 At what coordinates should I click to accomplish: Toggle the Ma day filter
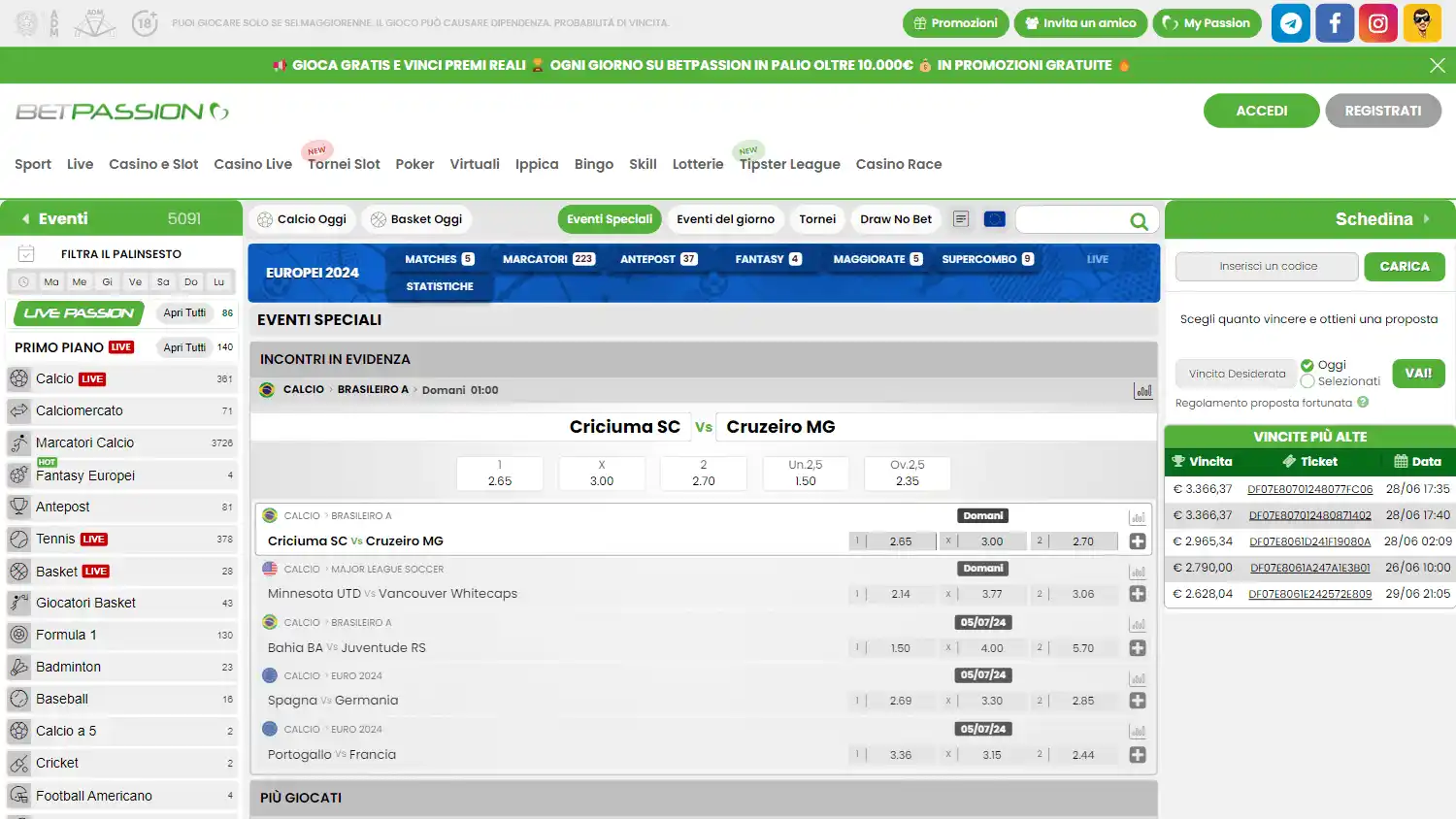pyautogui.click(x=51, y=282)
